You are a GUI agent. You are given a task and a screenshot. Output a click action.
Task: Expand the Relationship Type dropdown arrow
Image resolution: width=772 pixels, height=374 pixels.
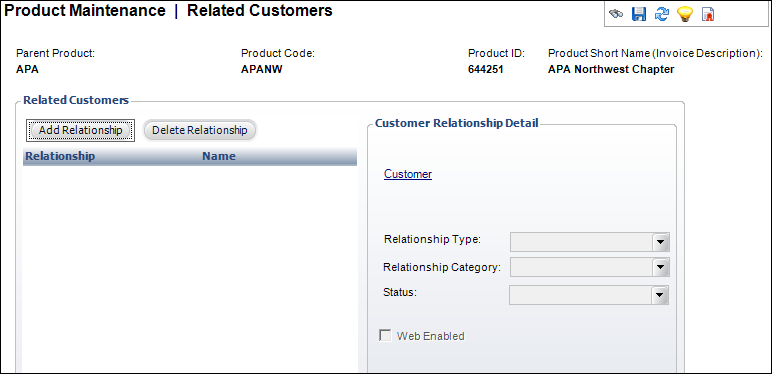[660, 242]
